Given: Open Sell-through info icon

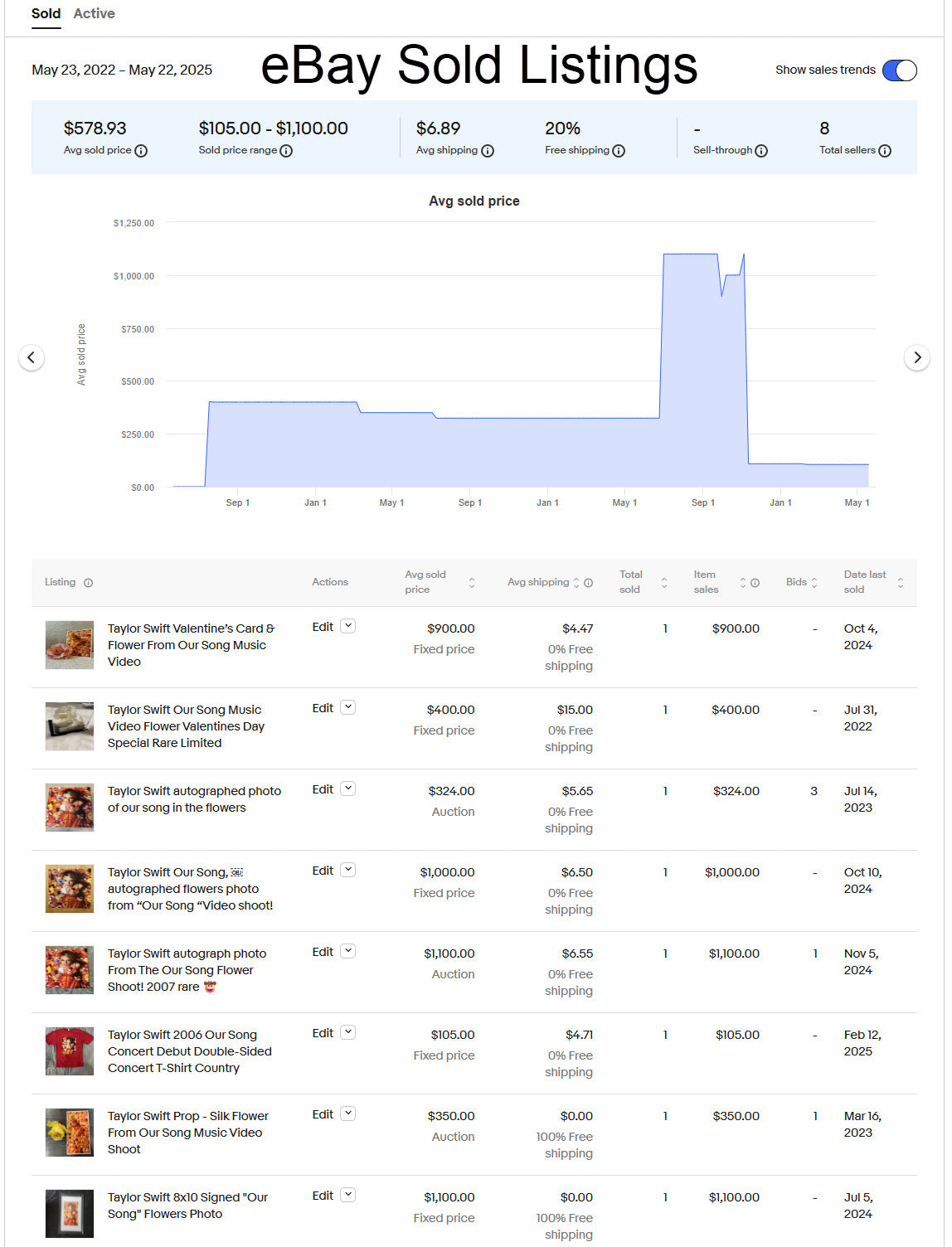Looking at the screenshot, I should coord(761,151).
